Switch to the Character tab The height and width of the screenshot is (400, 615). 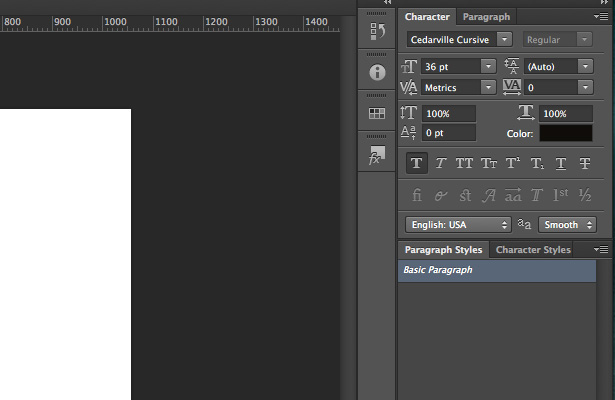[427, 17]
